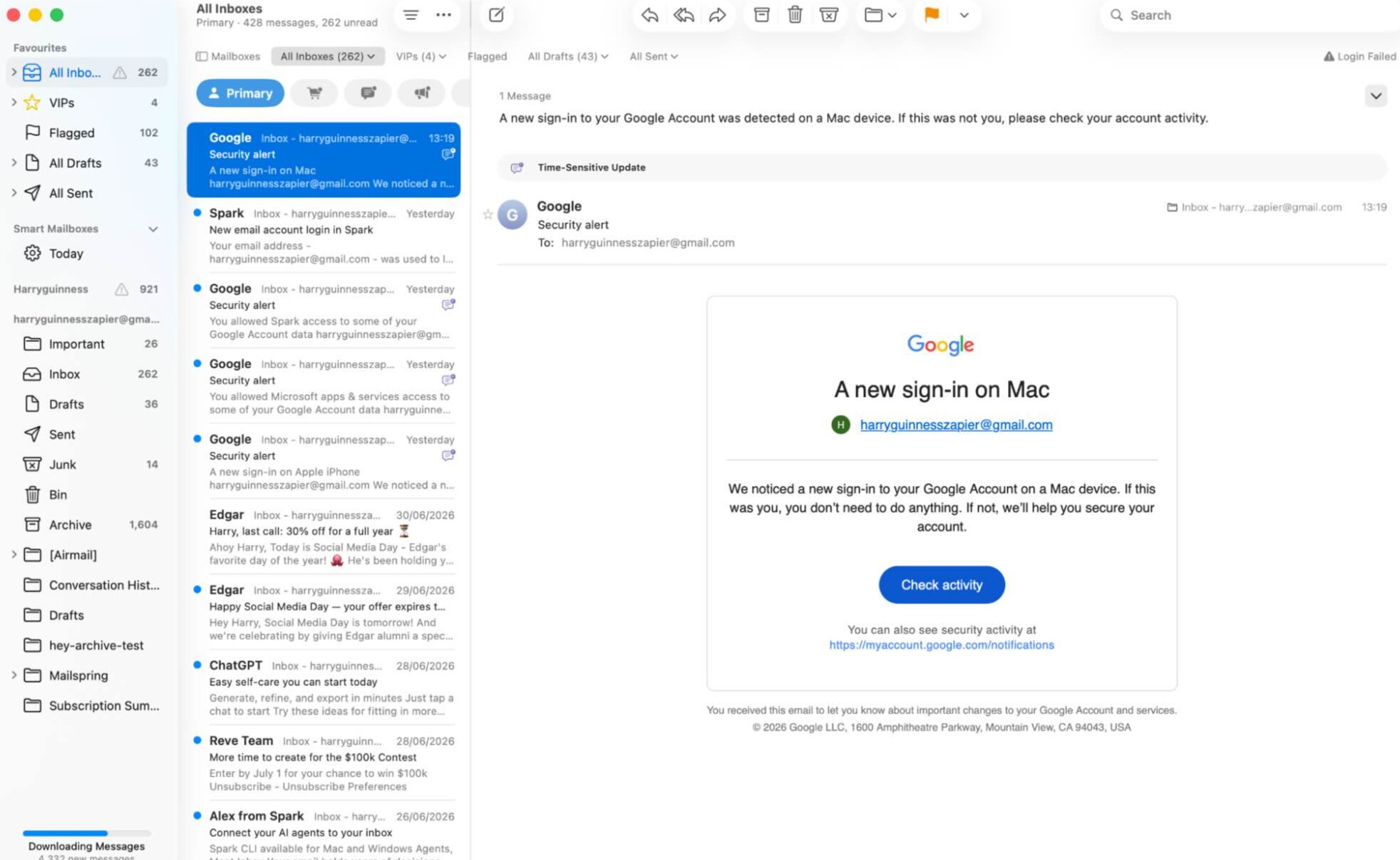The height and width of the screenshot is (860, 1400).
Task: Open the more options ellipsis menu
Action: pyautogui.click(x=443, y=15)
